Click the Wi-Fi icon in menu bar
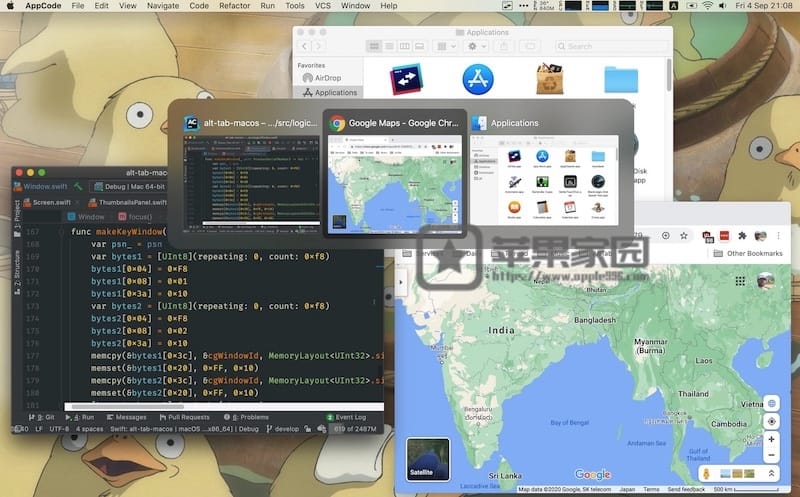Image resolution: width=800 pixels, height=497 pixels. [707, 6]
